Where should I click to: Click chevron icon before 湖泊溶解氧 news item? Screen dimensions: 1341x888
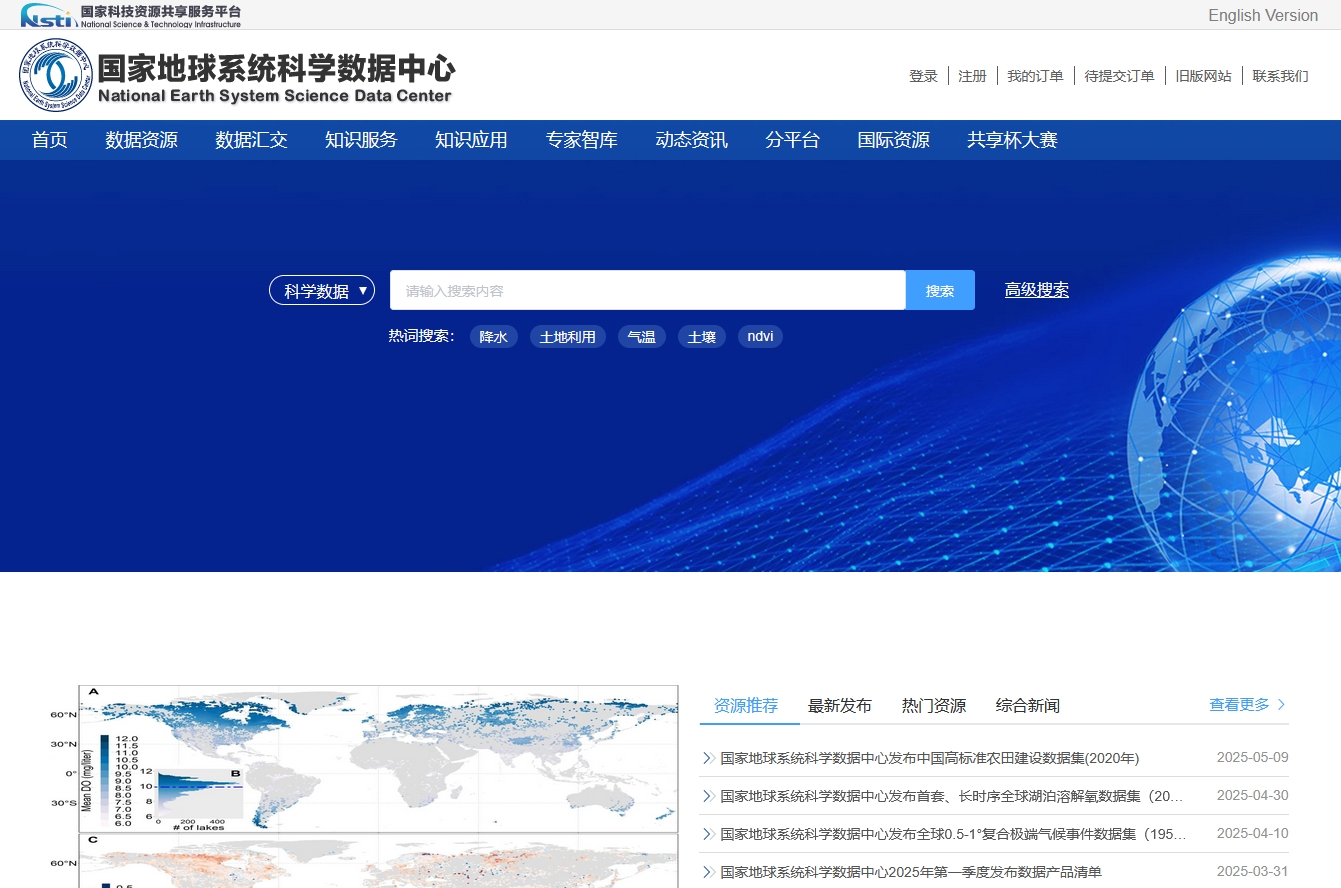pos(708,796)
